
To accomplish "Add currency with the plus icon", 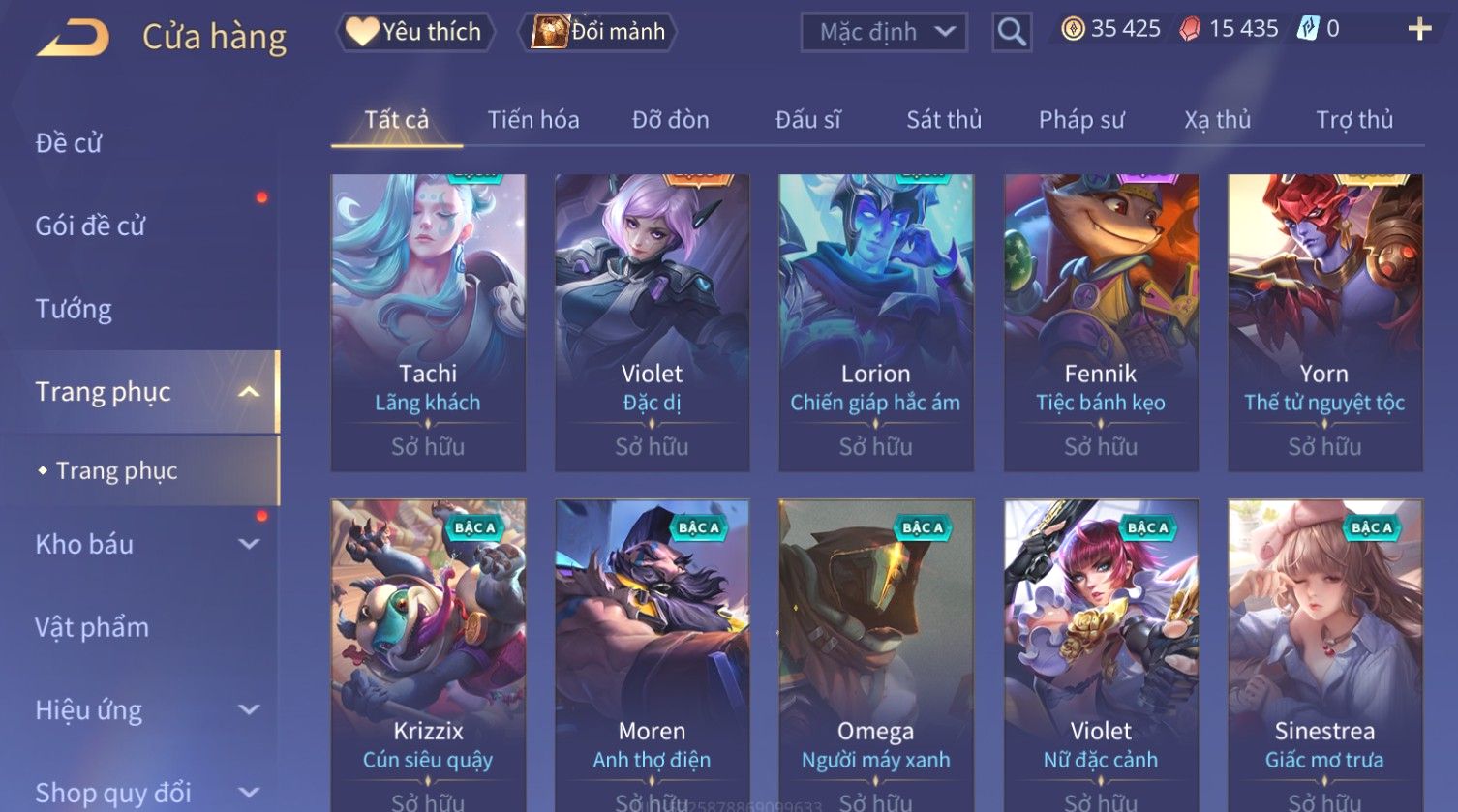I will [x=1419, y=29].
